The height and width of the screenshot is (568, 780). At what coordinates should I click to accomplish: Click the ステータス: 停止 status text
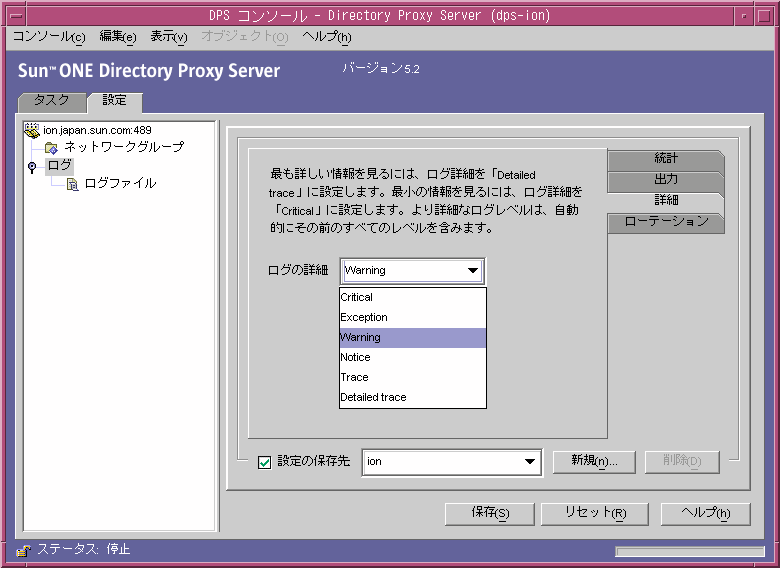84,550
